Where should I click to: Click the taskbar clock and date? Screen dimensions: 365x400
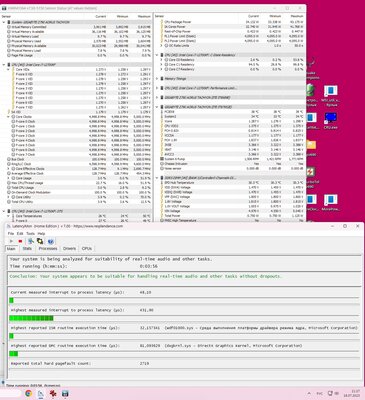[355, 393]
